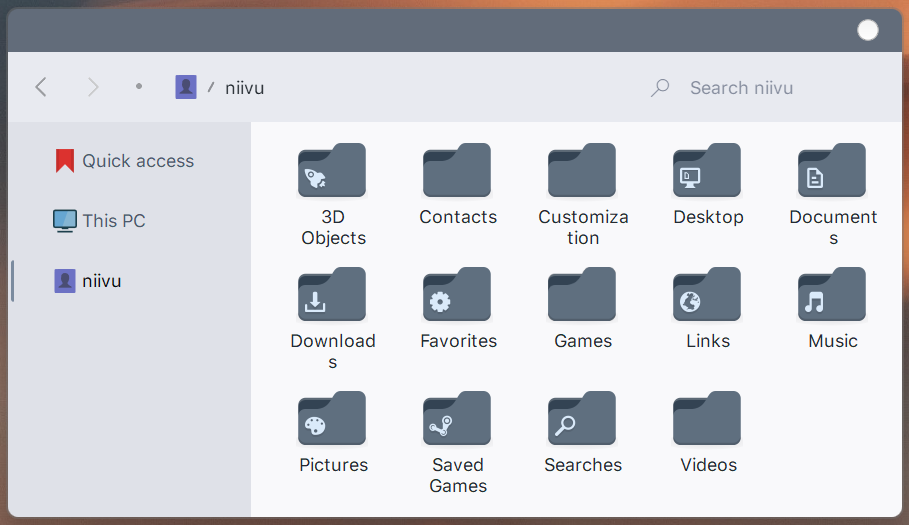Go to Quick access in sidebar
This screenshot has height=525, width=909.
pyautogui.click(x=125, y=161)
